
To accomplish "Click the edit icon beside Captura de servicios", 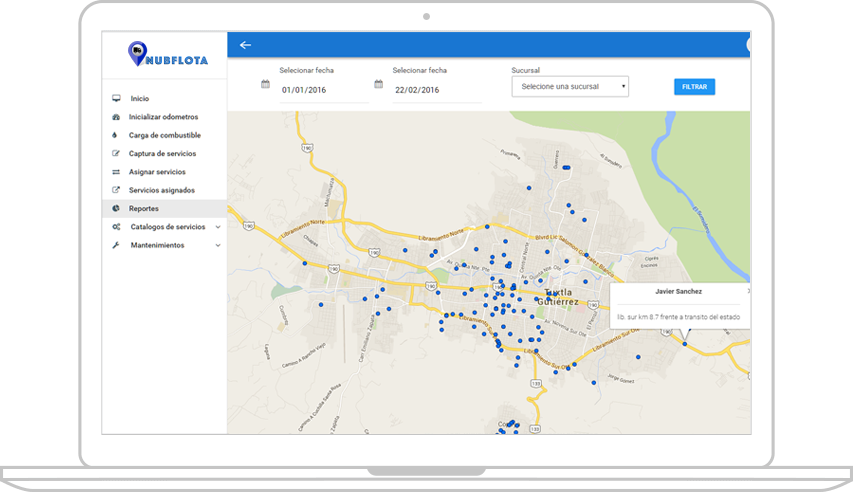I will pos(116,154).
